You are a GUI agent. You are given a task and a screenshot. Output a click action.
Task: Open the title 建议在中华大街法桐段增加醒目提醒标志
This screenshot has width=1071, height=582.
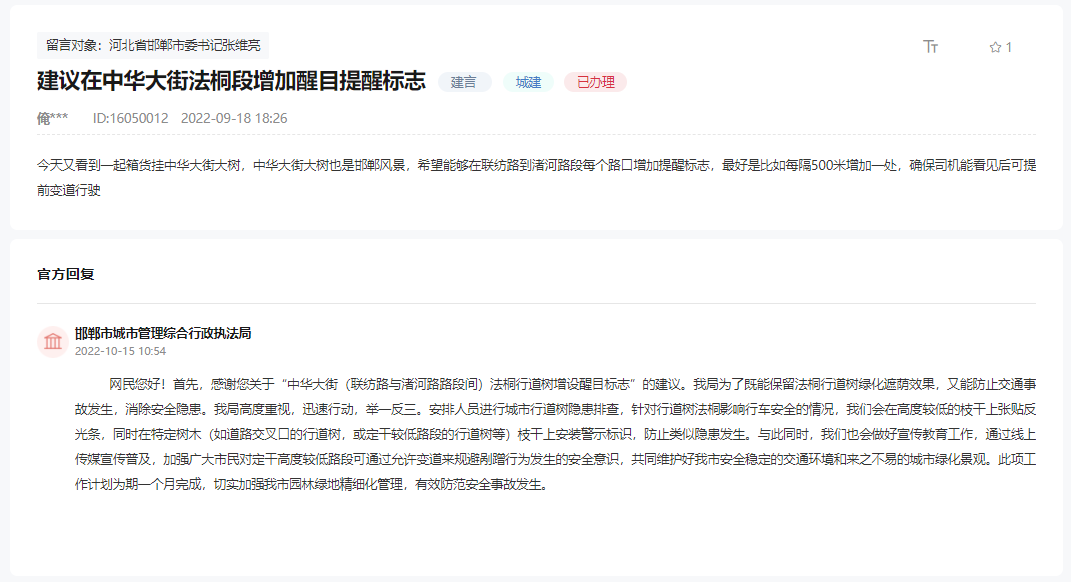pyautogui.click(x=231, y=81)
